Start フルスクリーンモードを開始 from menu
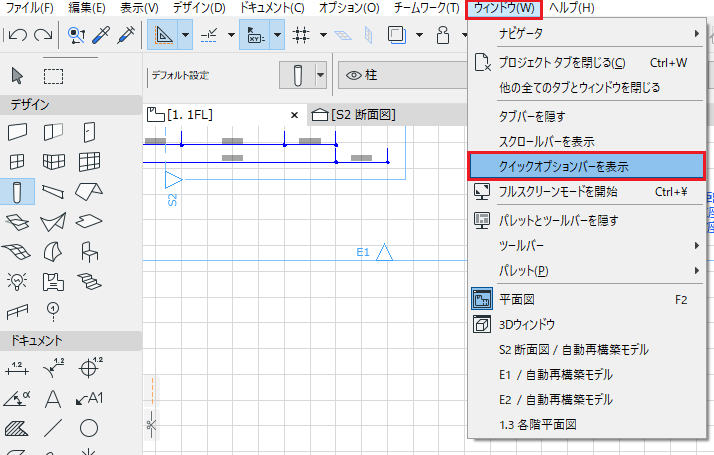This screenshot has width=714, height=455. pyautogui.click(x=587, y=192)
